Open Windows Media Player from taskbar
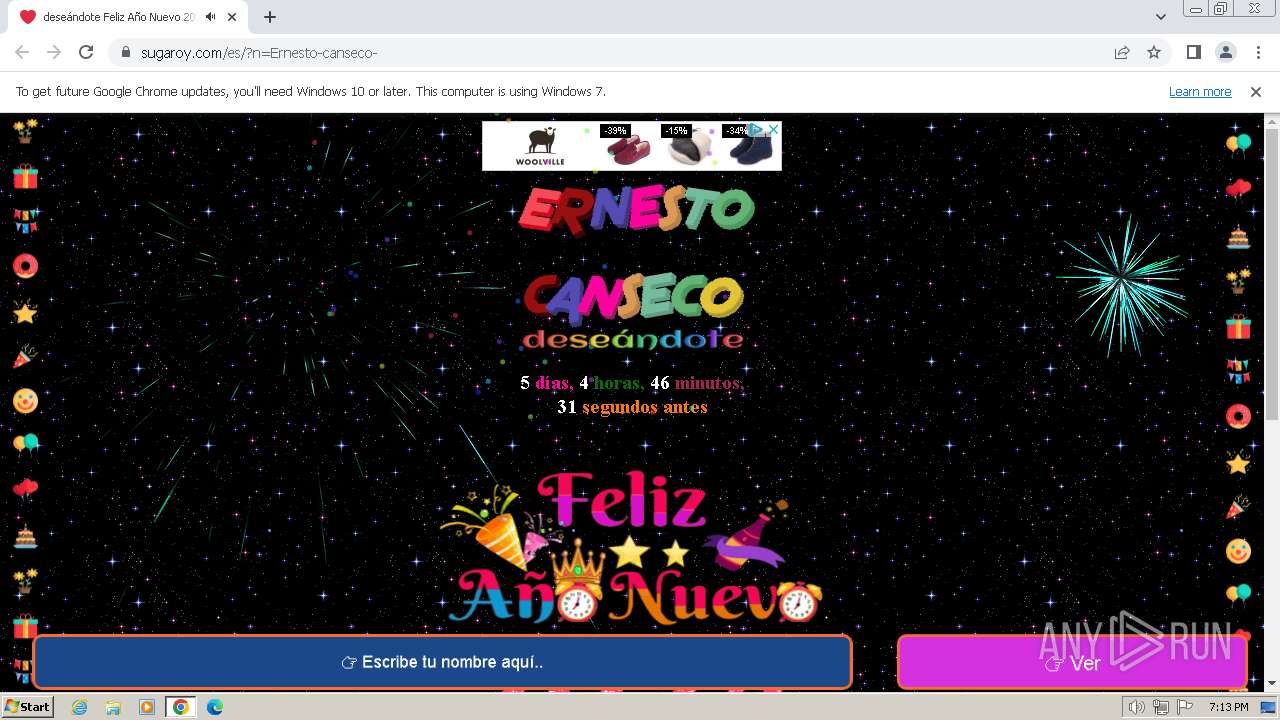This screenshot has height=720, width=1280. (147, 707)
